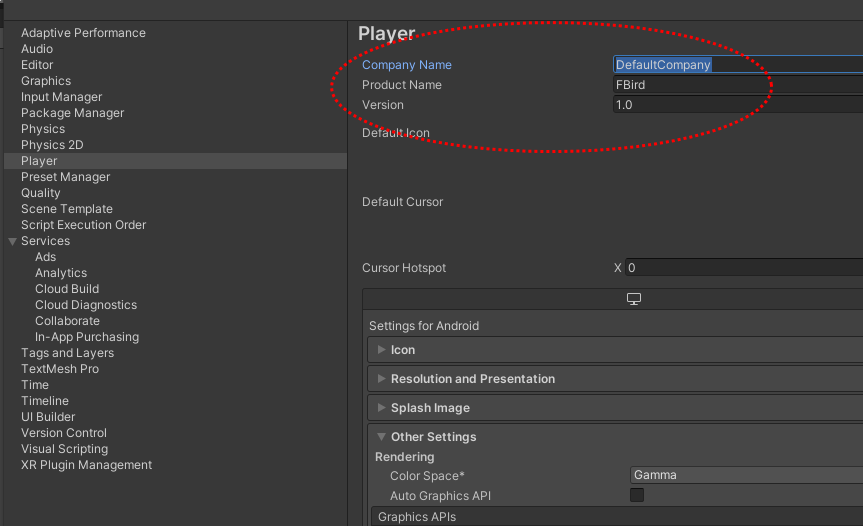Open Preset Manager settings

coord(65,177)
